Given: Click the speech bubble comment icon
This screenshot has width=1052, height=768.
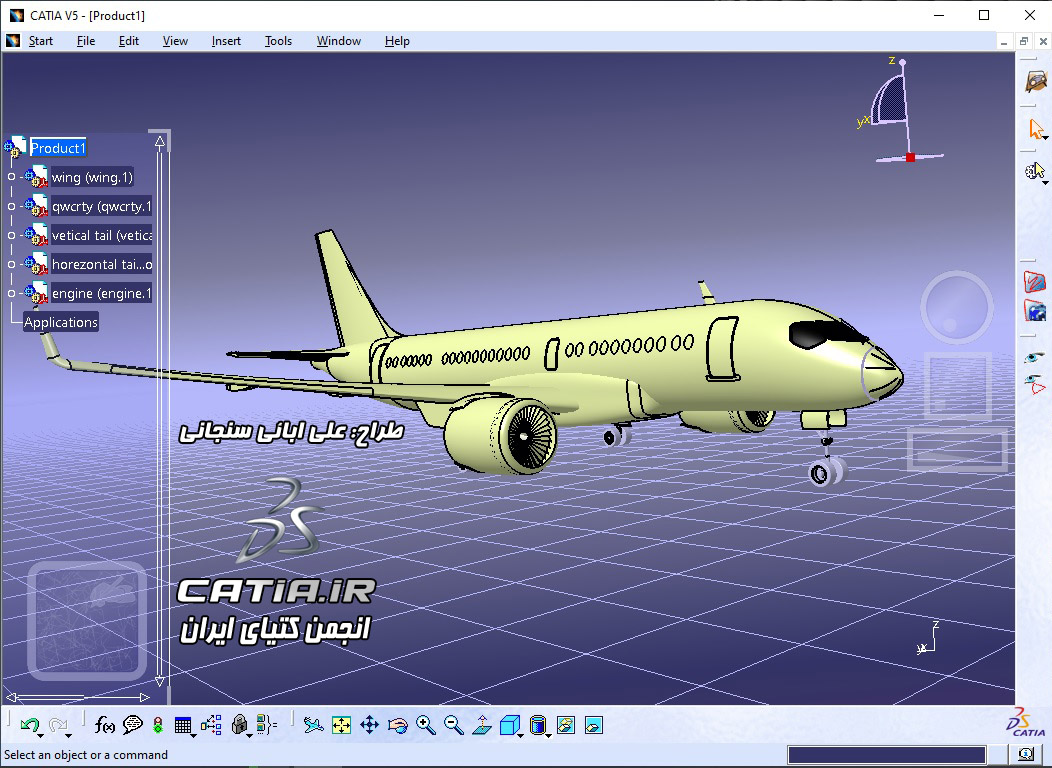Looking at the screenshot, I should click(133, 724).
